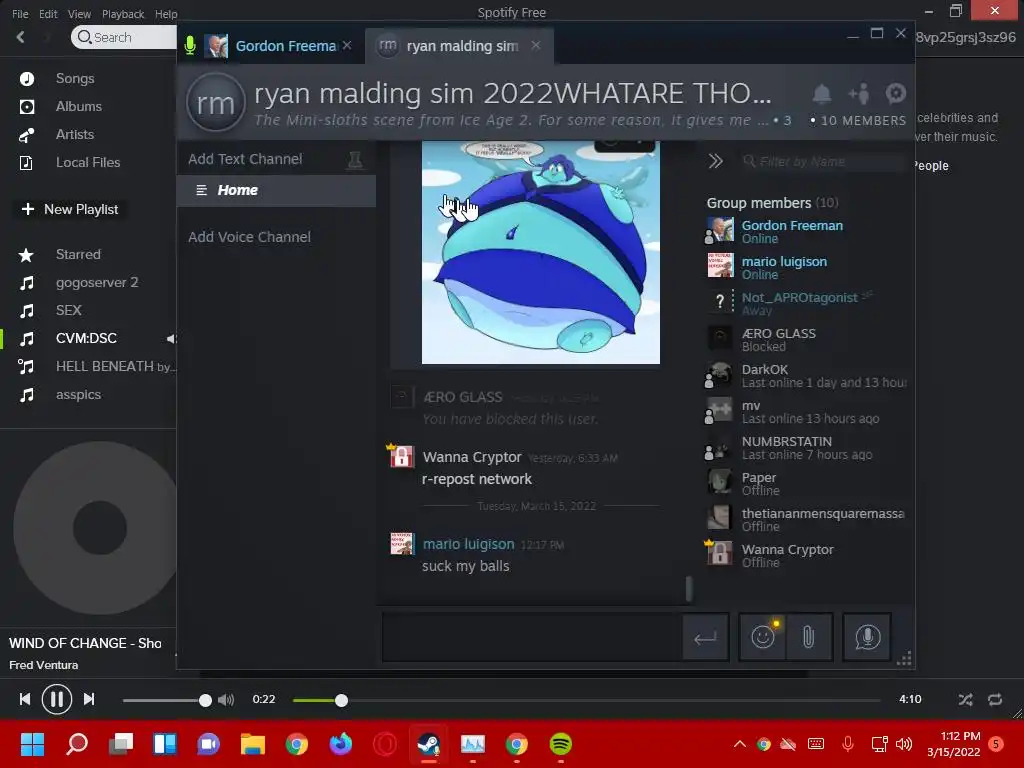Viewport: 1024px width, 768px height.
Task: Open group notification settings bell
Action: (822, 94)
